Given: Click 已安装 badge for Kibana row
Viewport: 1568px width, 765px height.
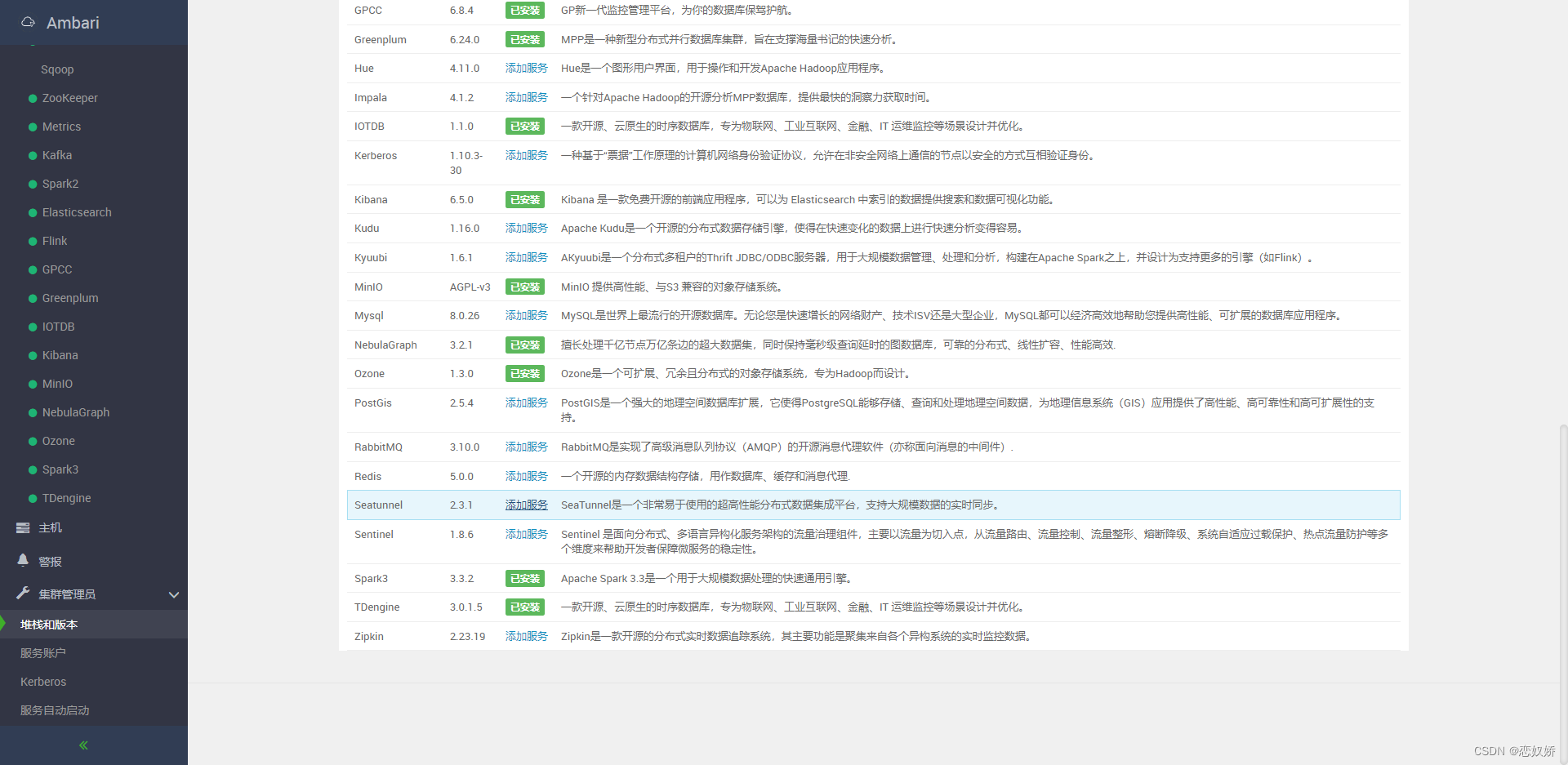Looking at the screenshot, I should pos(525,200).
